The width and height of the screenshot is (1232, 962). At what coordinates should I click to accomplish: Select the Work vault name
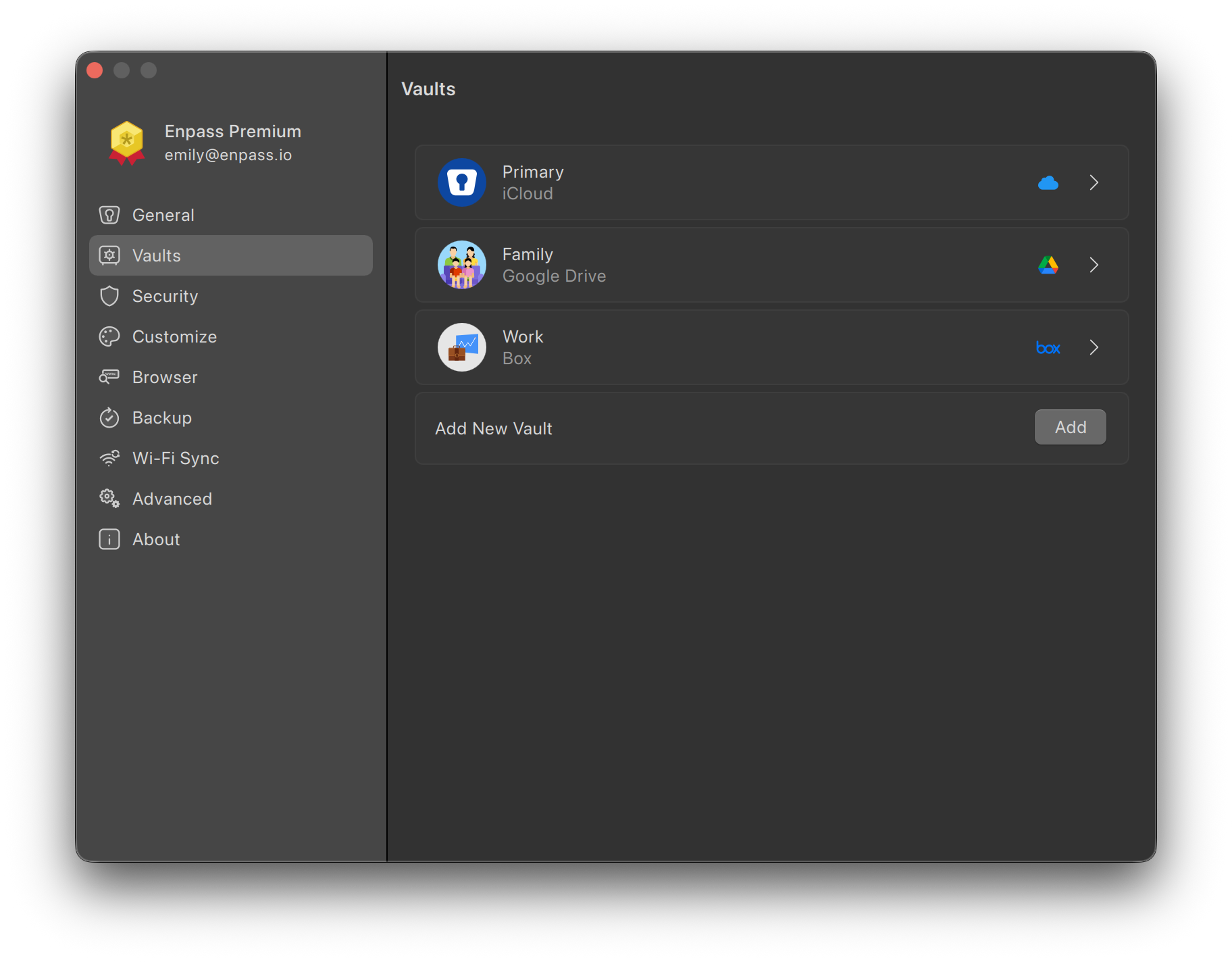tap(523, 336)
